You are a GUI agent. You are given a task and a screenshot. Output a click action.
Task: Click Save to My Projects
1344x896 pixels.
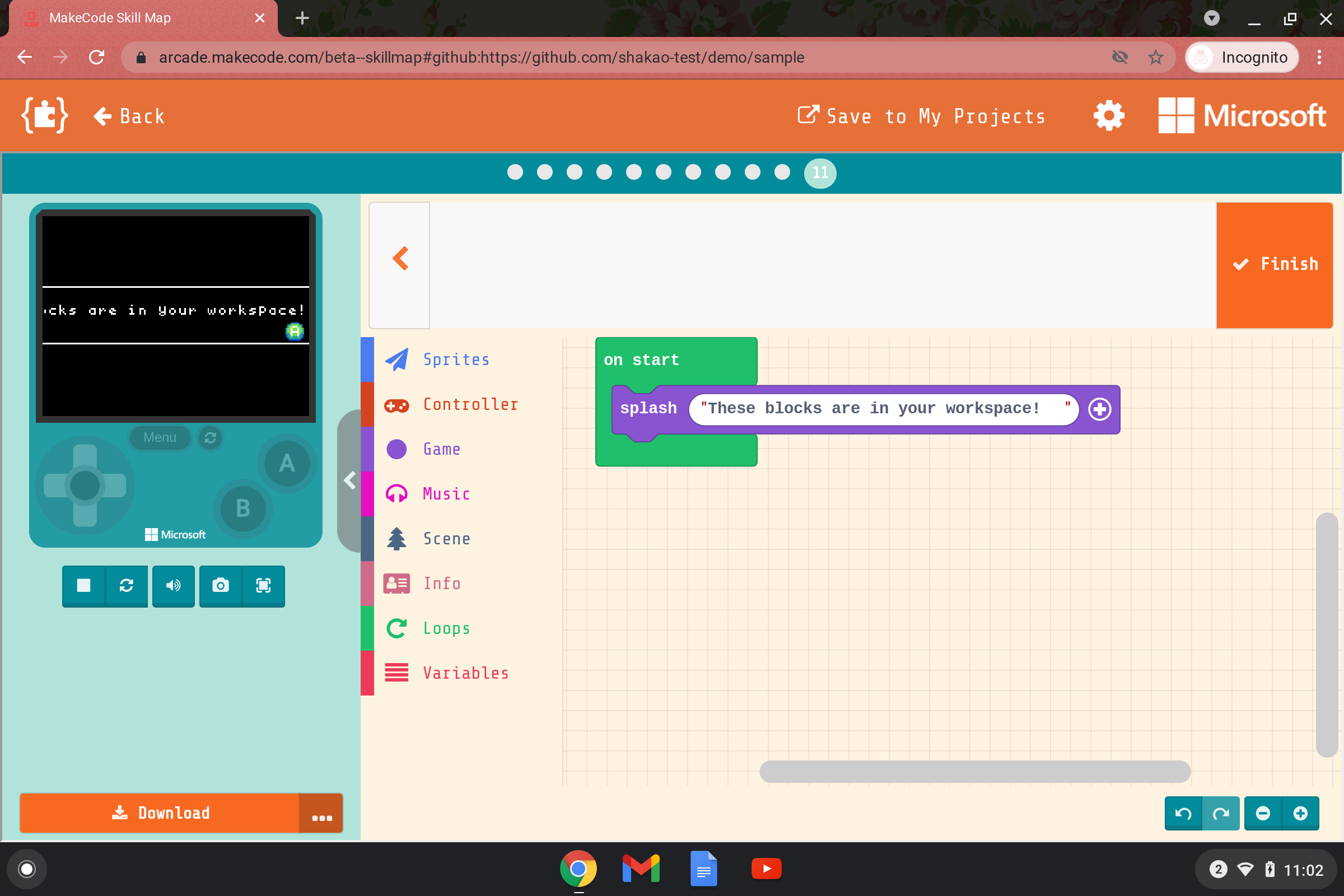pyautogui.click(x=921, y=116)
